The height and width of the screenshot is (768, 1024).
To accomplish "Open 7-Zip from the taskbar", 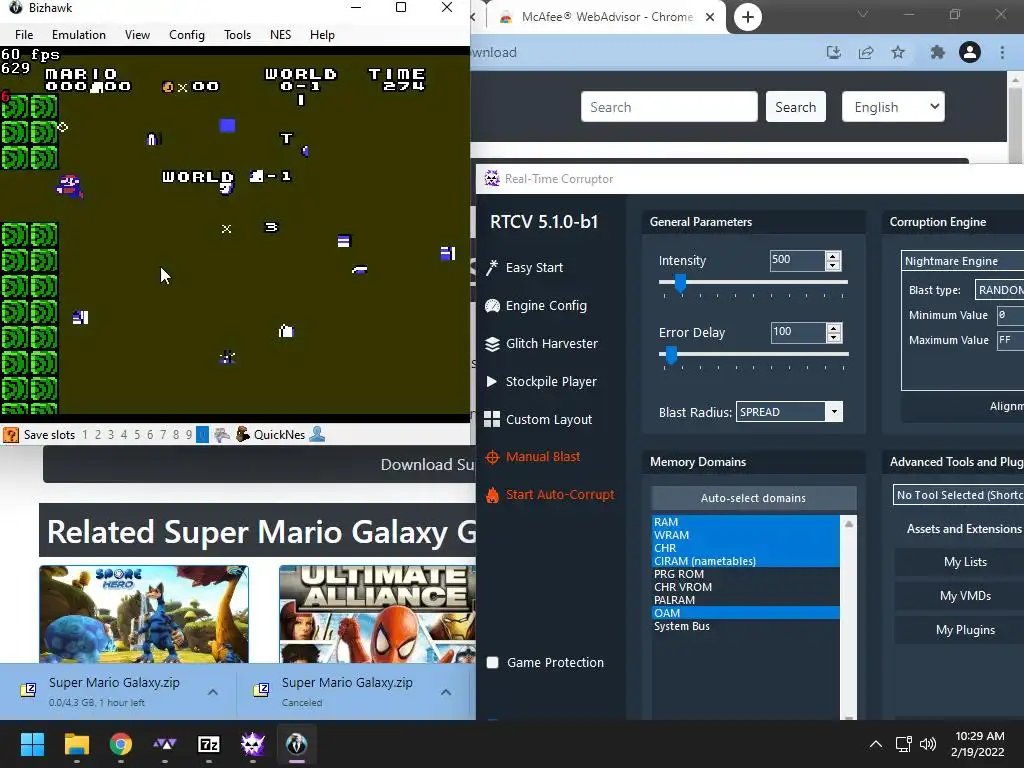I will 208,744.
